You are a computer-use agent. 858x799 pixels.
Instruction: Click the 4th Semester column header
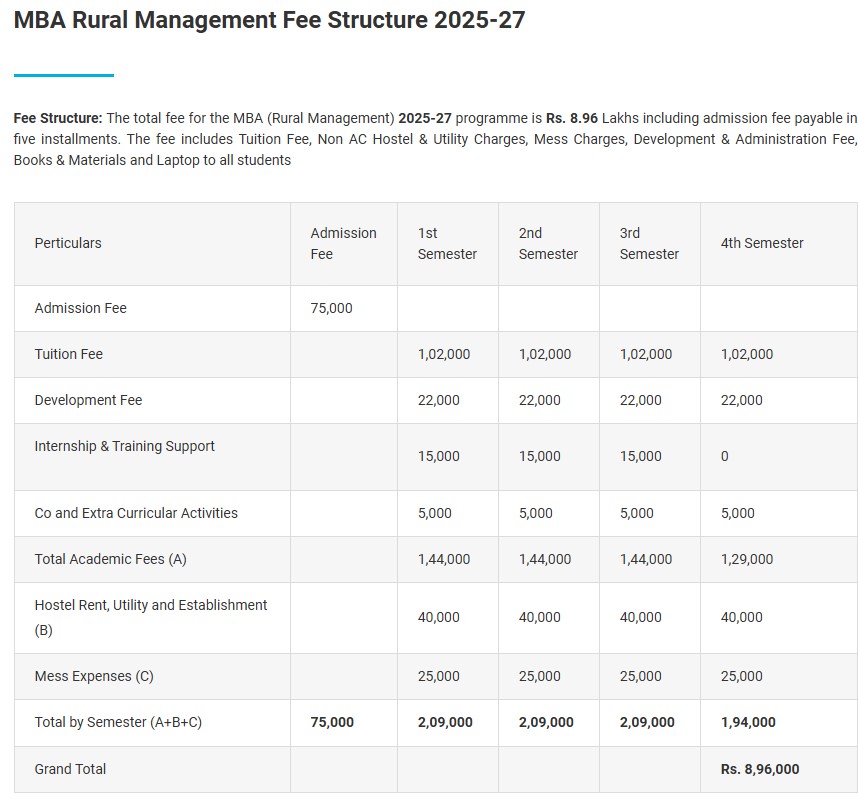pos(762,243)
